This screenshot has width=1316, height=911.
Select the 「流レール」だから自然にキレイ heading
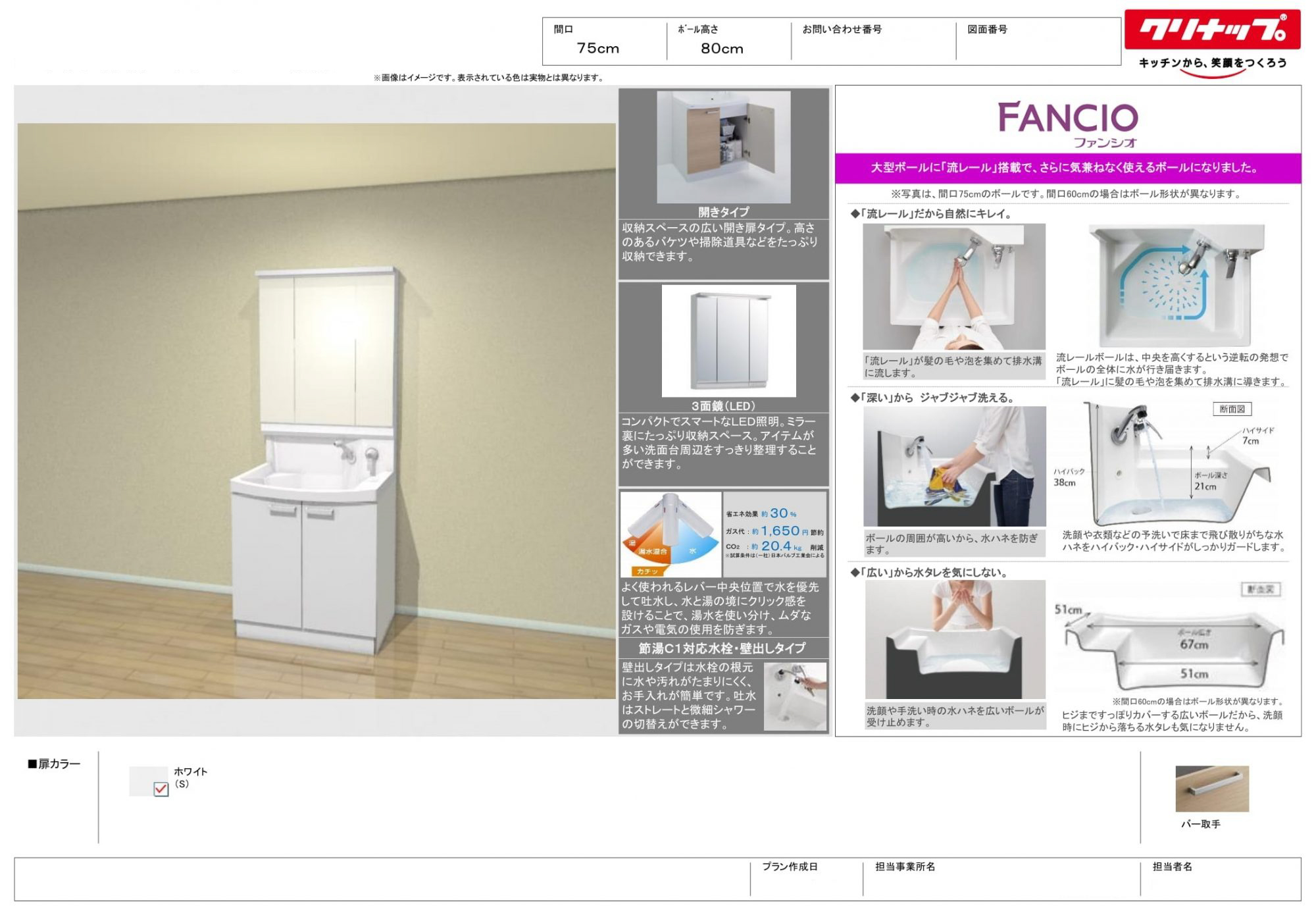[931, 214]
